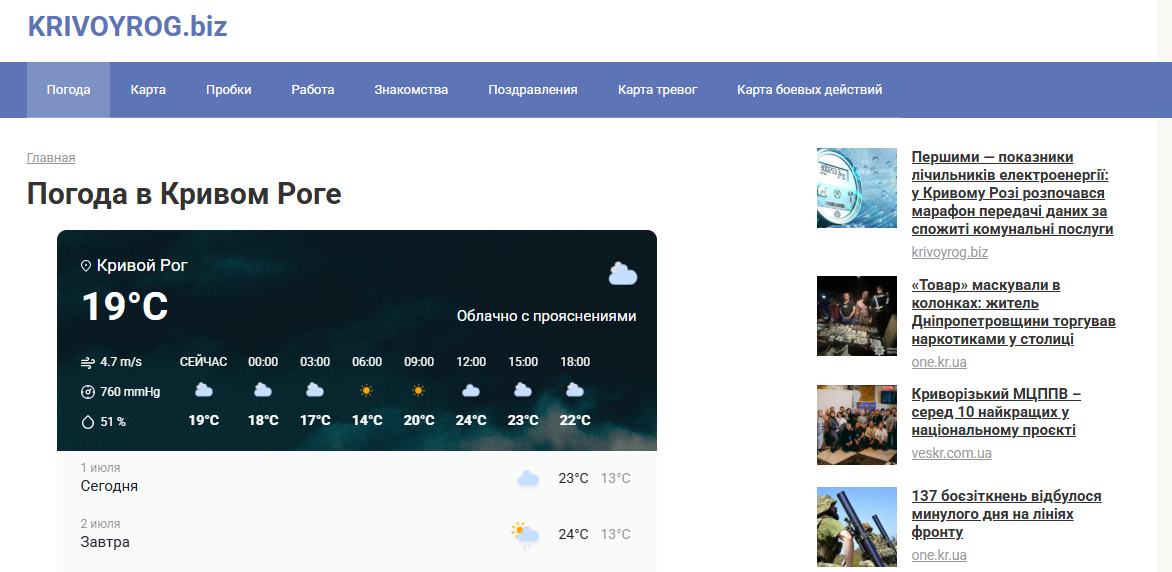Click the sun-and-cloud icon for Завтра row
The width and height of the screenshot is (1172, 572).
pyautogui.click(x=525, y=535)
